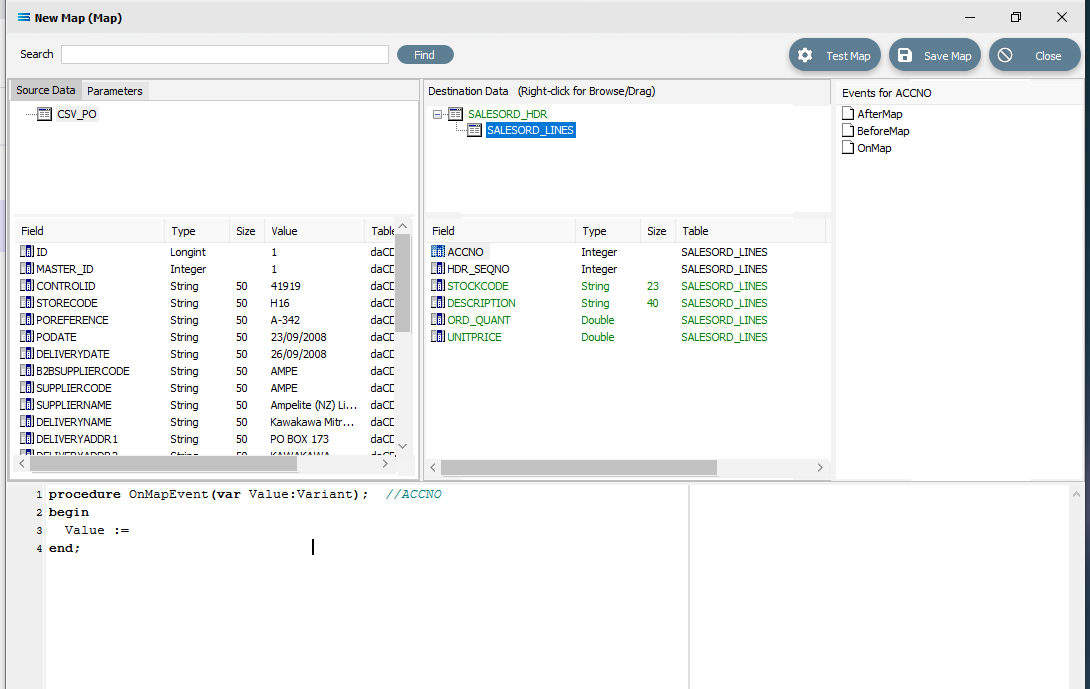The width and height of the screenshot is (1090, 689).
Task: Click the DELIVERYADDR1 source field icon
Action: pyautogui.click(x=26, y=439)
